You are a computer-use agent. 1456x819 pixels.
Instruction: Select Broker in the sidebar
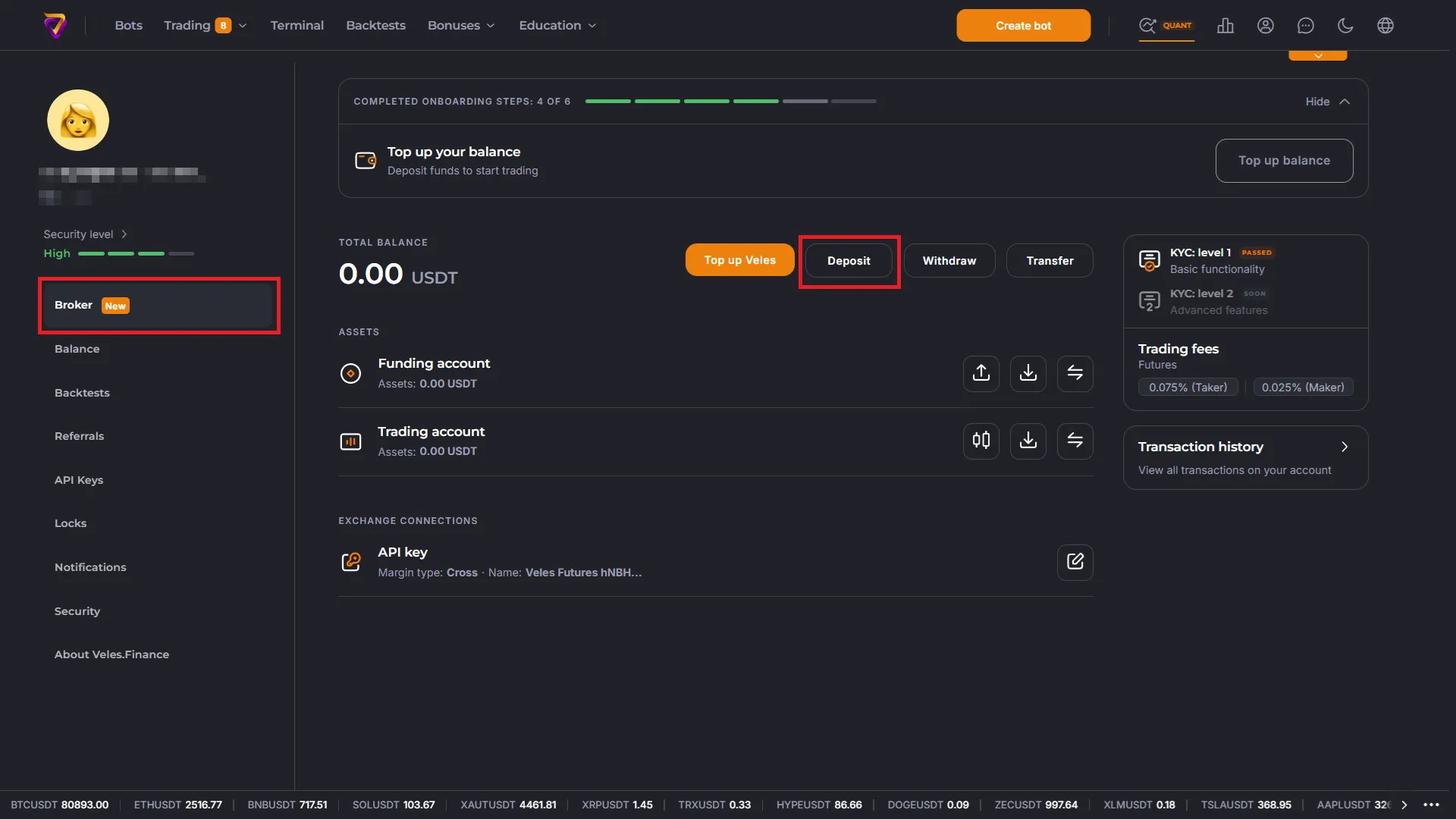tap(158, 305)
